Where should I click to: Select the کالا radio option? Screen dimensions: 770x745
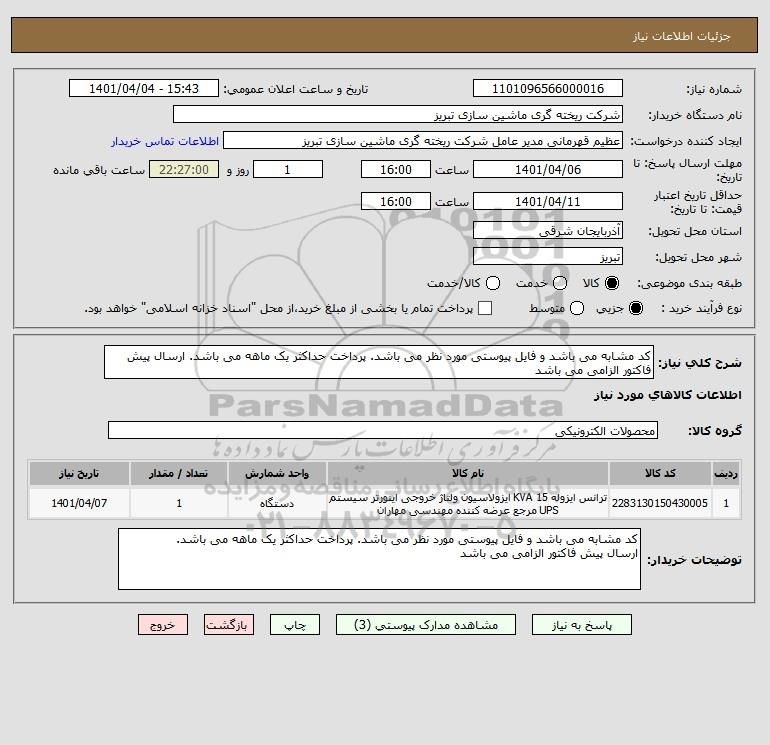point(612,283)
